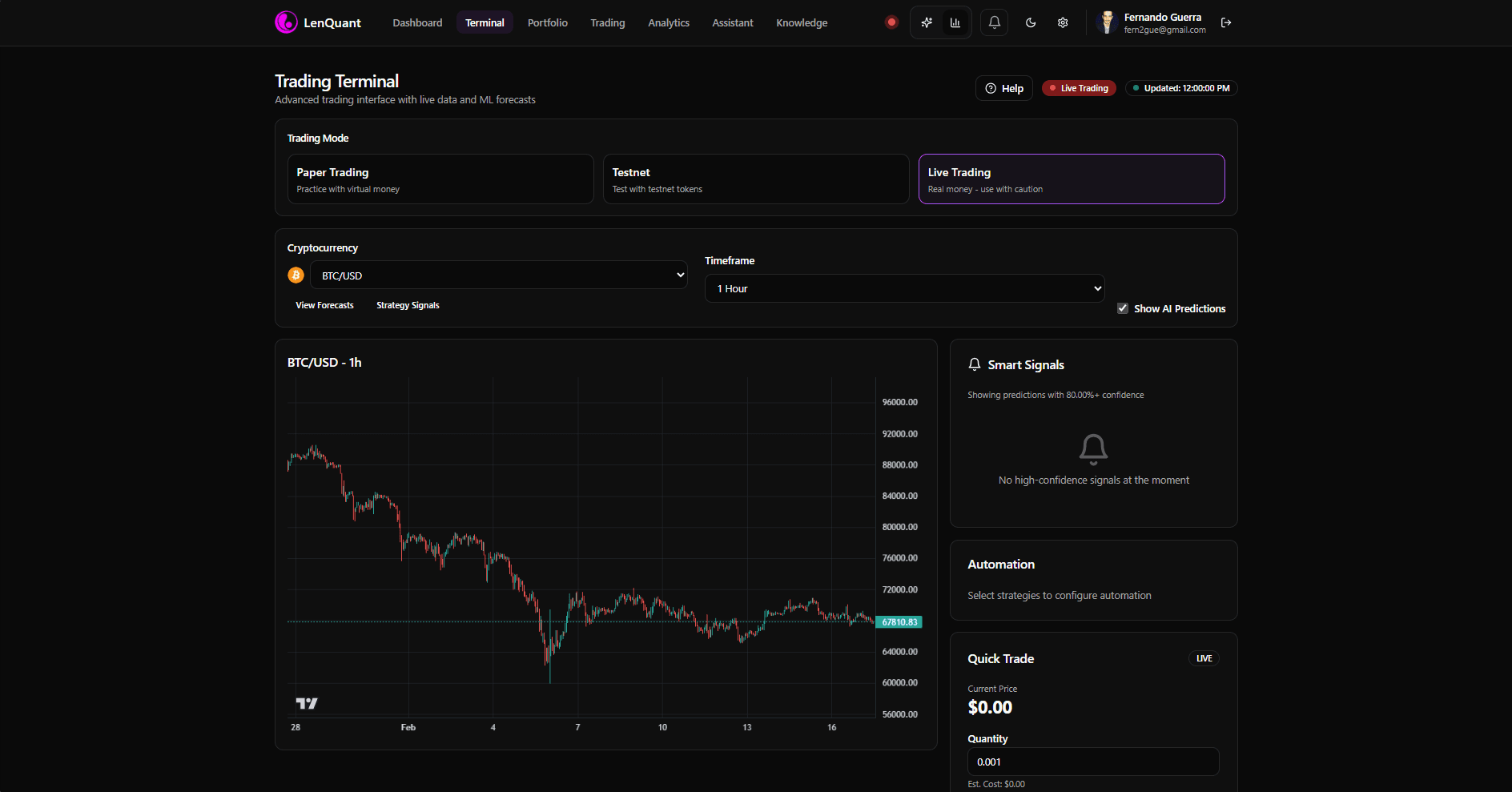The height and width of the screenshot is (792, 1512).
Task: Click the Bitcoin coin icon
Action: [296, 275]
